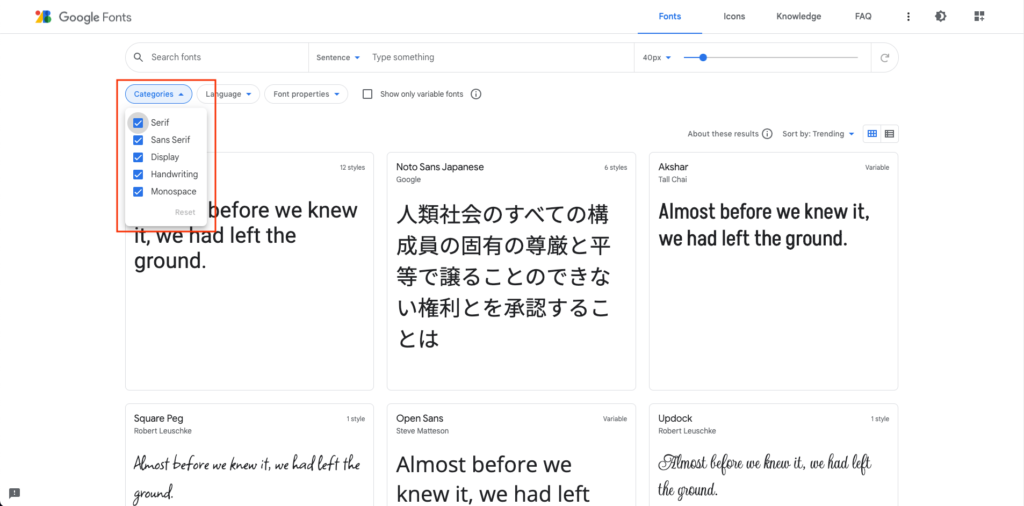
Task: Click the '6 styles' label
Action: [x=615, y=168]
